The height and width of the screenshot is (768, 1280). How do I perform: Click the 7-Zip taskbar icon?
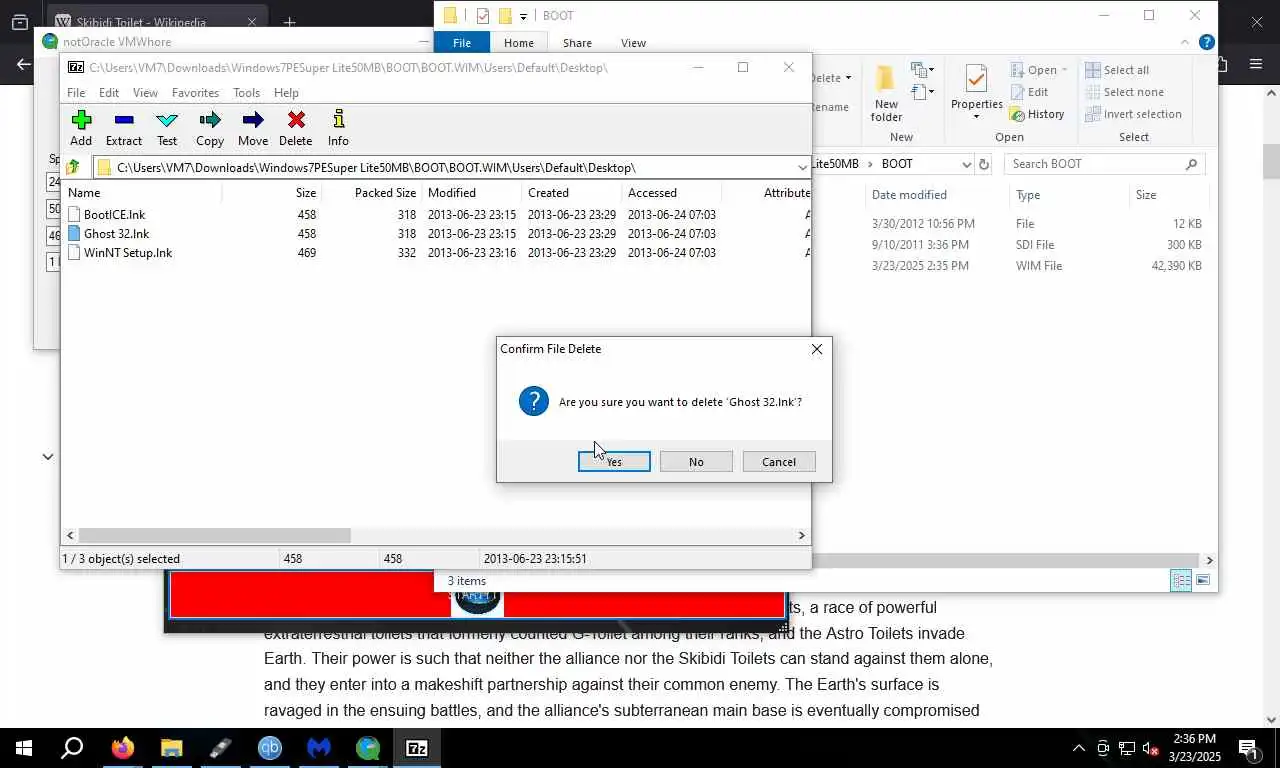click(417, 748)
